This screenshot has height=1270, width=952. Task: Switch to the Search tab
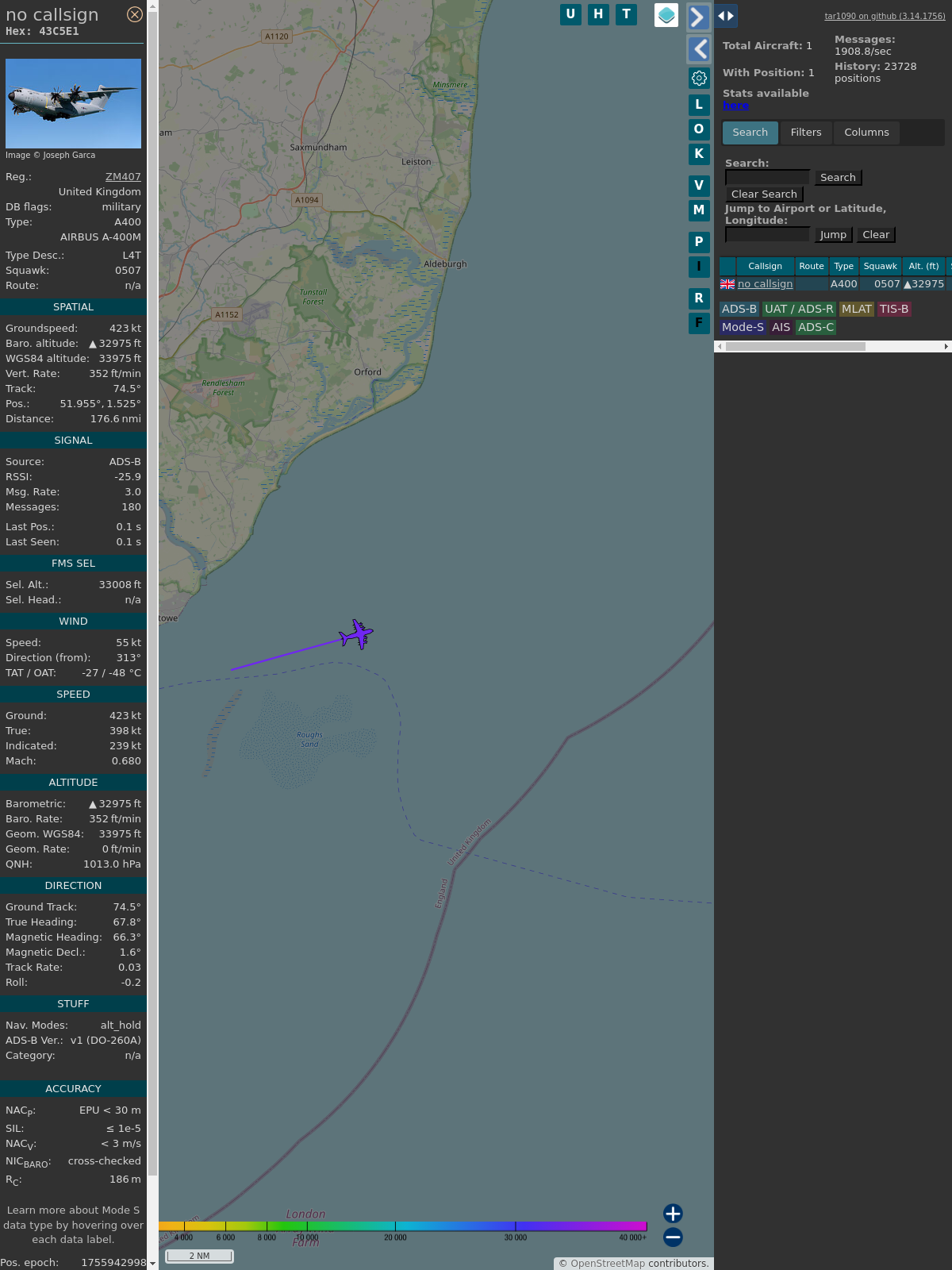750,133
